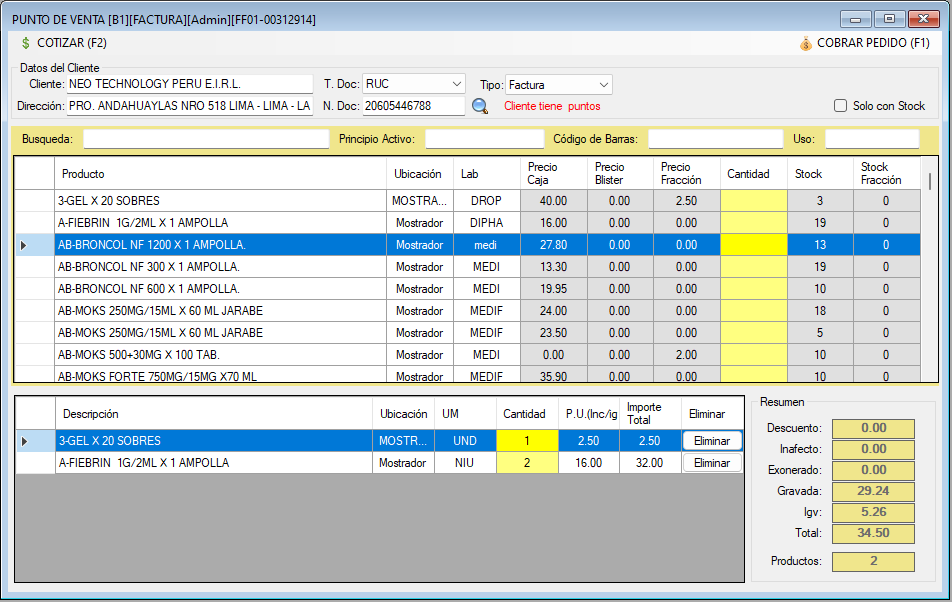Click the green dollar Cotizar icon
The image size is (952, 602).
coord(25,43)
